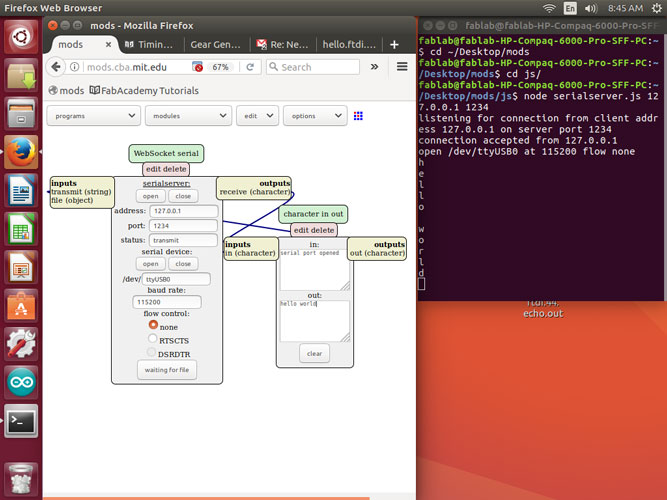Viewport: 667px width, 500px height.
Task: Click the waiting for file button
Action: [x=167, y=370]
